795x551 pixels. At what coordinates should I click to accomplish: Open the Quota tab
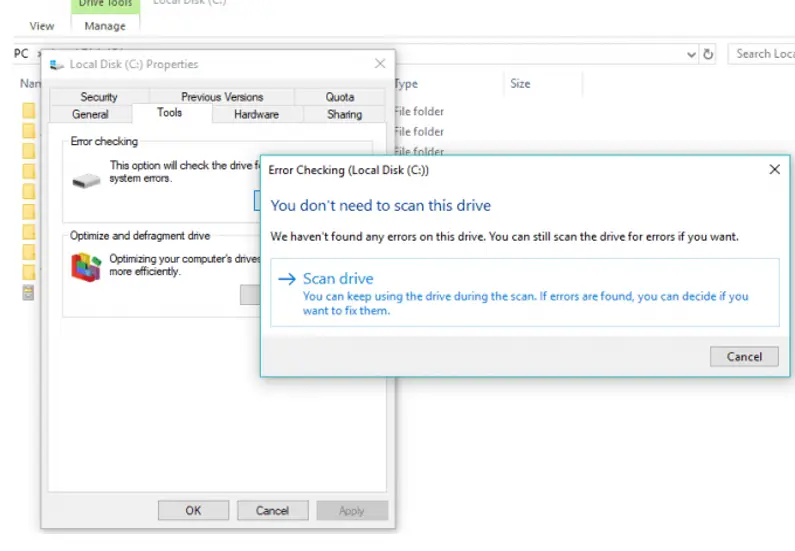(x=340, y=96)
